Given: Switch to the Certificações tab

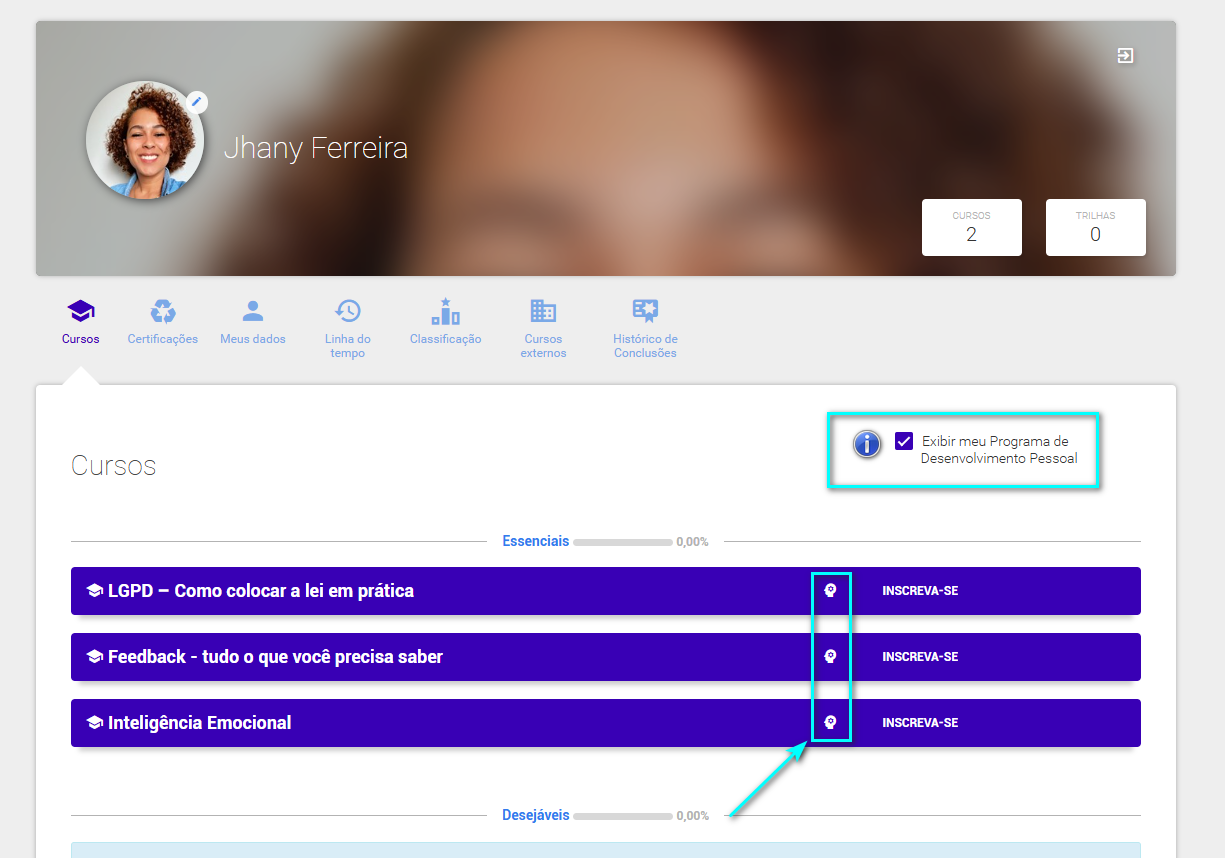Looking at the screenshot, I should click(163, 322).
